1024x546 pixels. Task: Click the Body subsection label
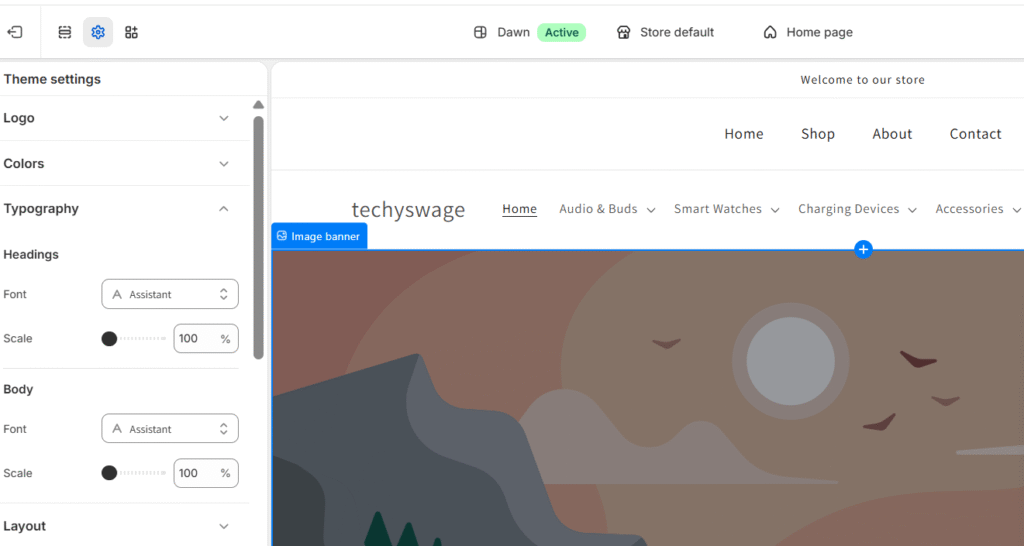(18, 389)
